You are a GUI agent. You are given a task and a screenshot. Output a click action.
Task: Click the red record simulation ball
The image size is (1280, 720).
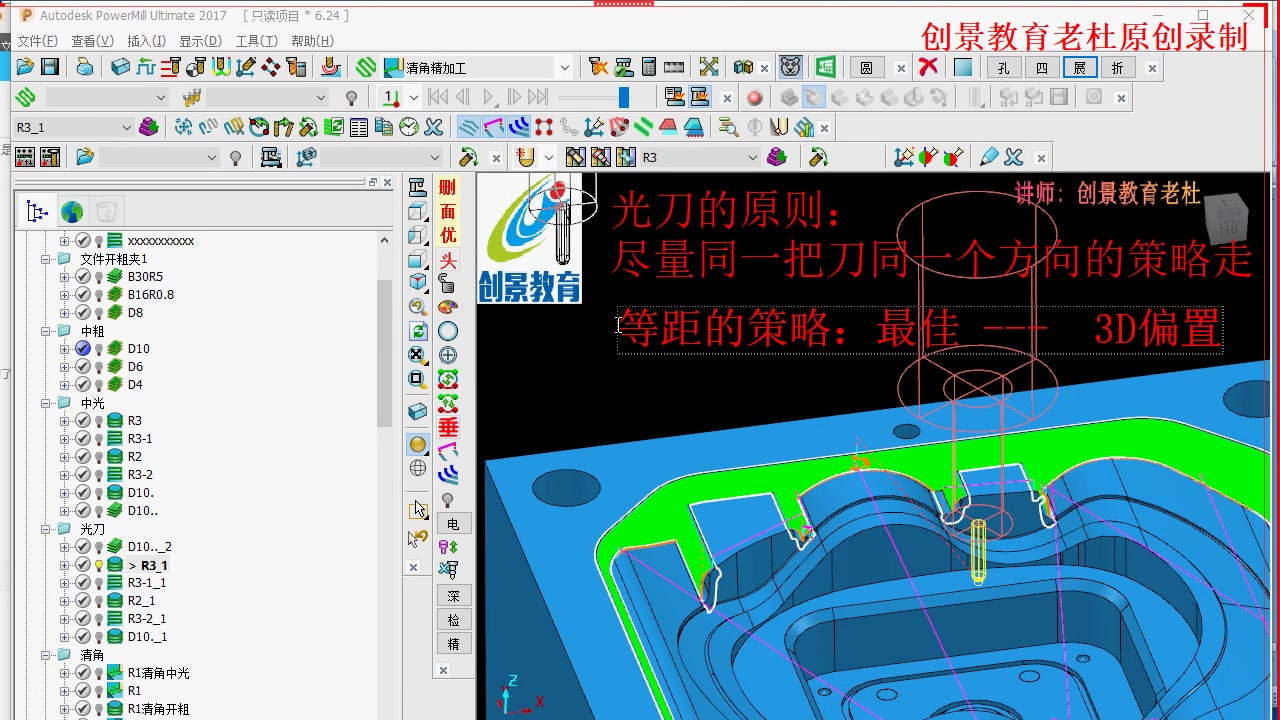(x=755, y=98)
